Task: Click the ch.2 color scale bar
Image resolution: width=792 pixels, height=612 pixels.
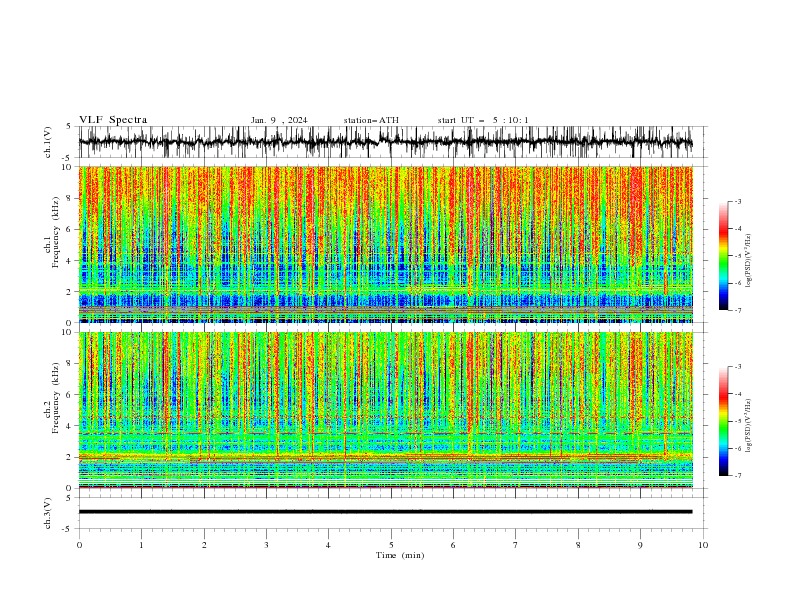Action: [723, 421]
